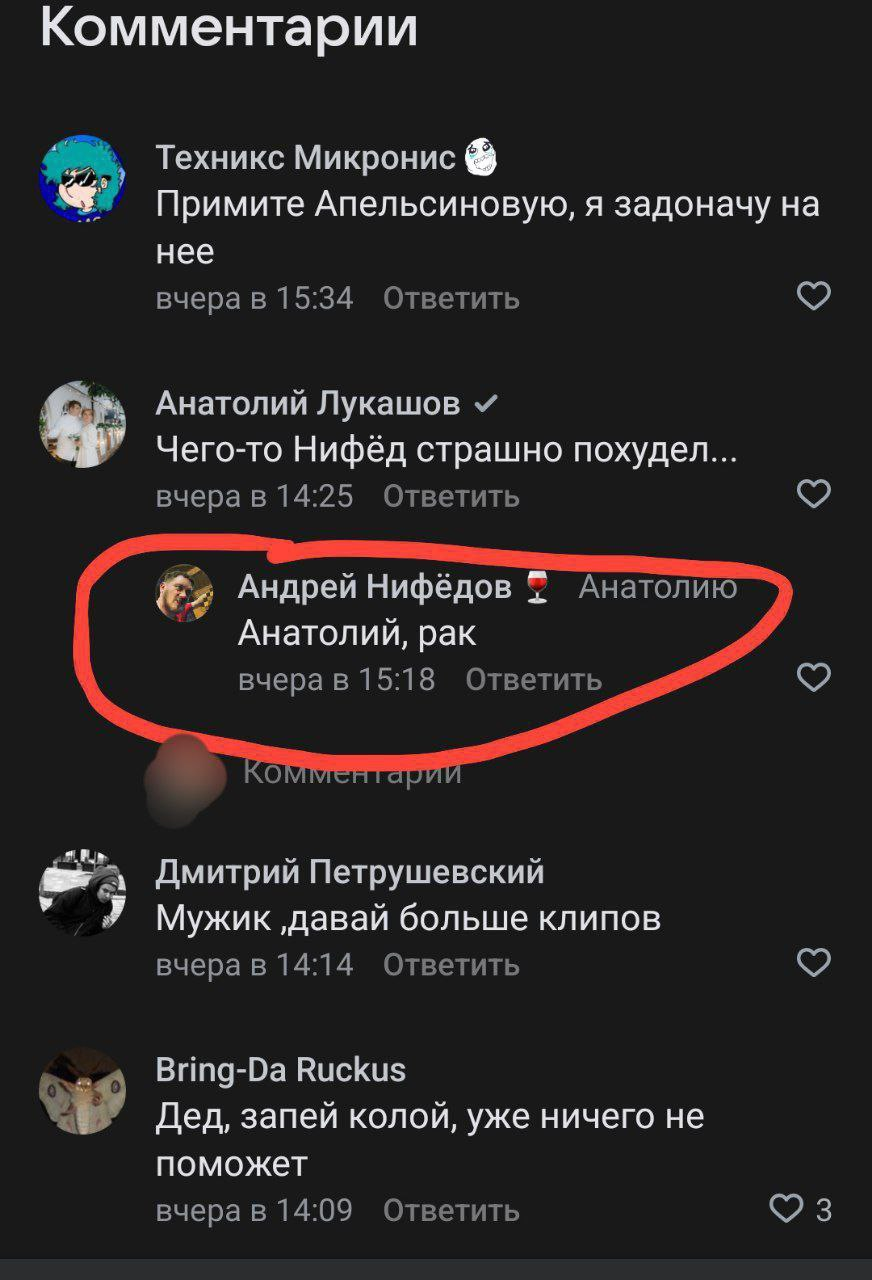
Task: Open Андрей Нифёдов's avatar
Action: [x=184, y=592]
